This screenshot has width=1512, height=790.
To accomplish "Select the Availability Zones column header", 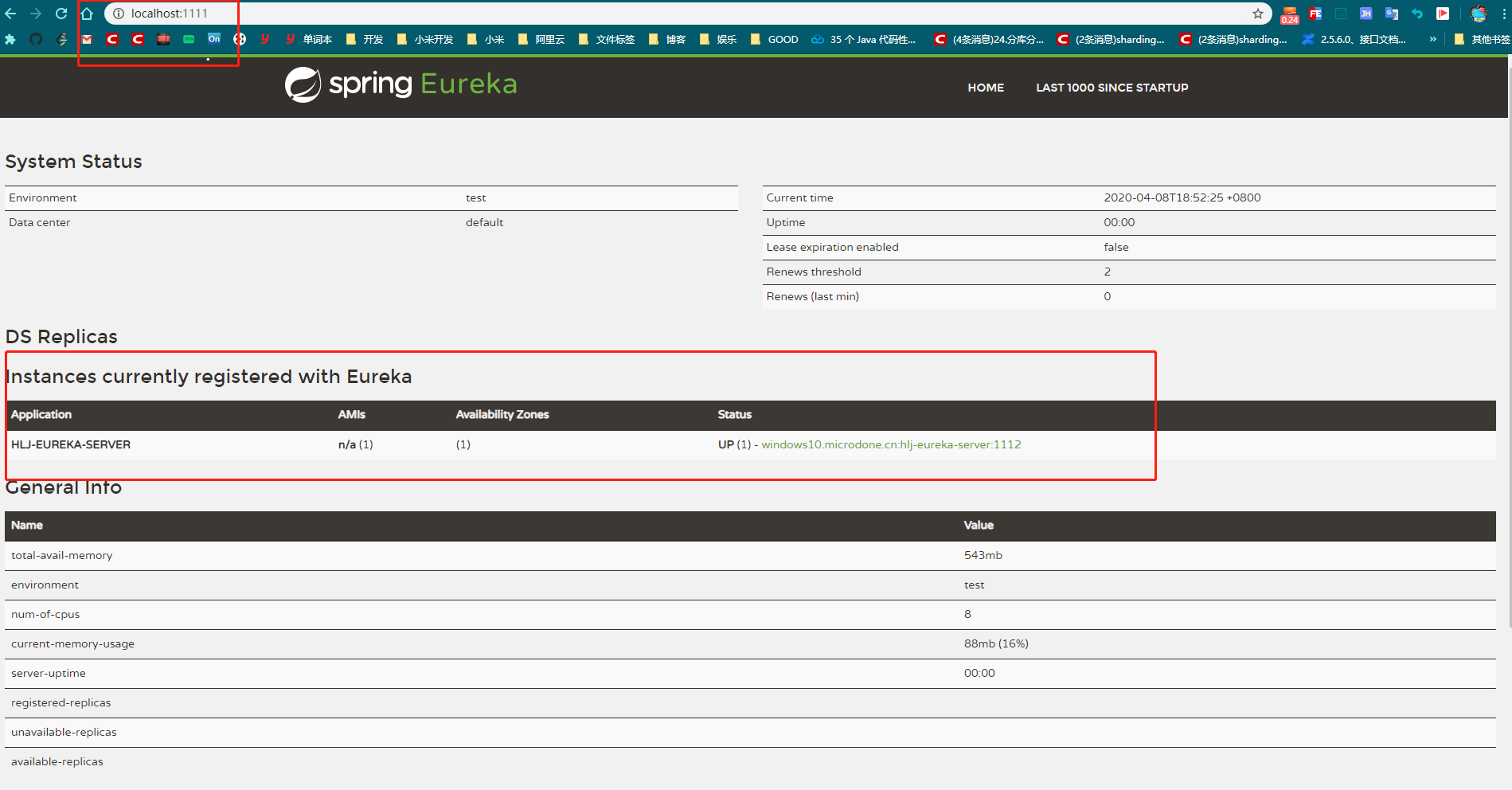I will pos(502,414).
